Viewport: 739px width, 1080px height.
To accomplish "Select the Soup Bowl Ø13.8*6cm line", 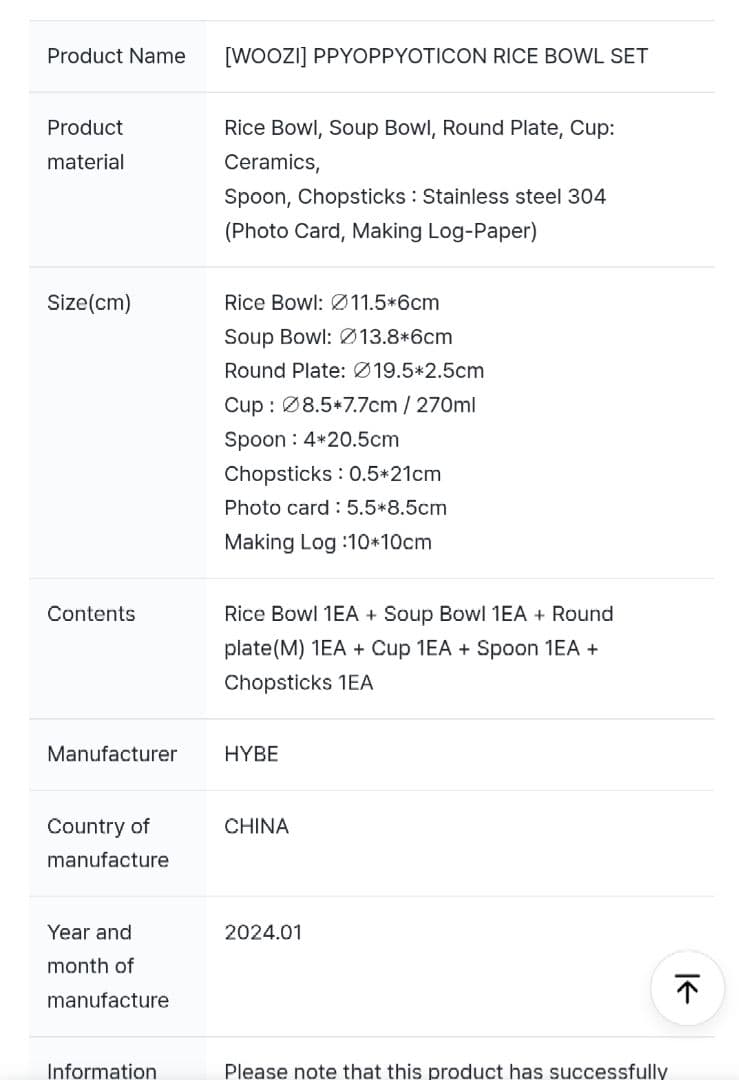I will click(338, 337).
